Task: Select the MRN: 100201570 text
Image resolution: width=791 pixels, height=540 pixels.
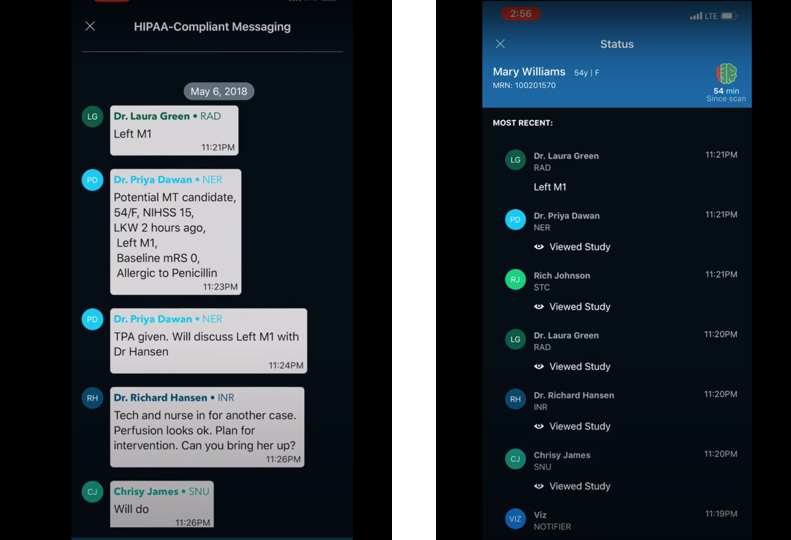Action: [524, 85]
